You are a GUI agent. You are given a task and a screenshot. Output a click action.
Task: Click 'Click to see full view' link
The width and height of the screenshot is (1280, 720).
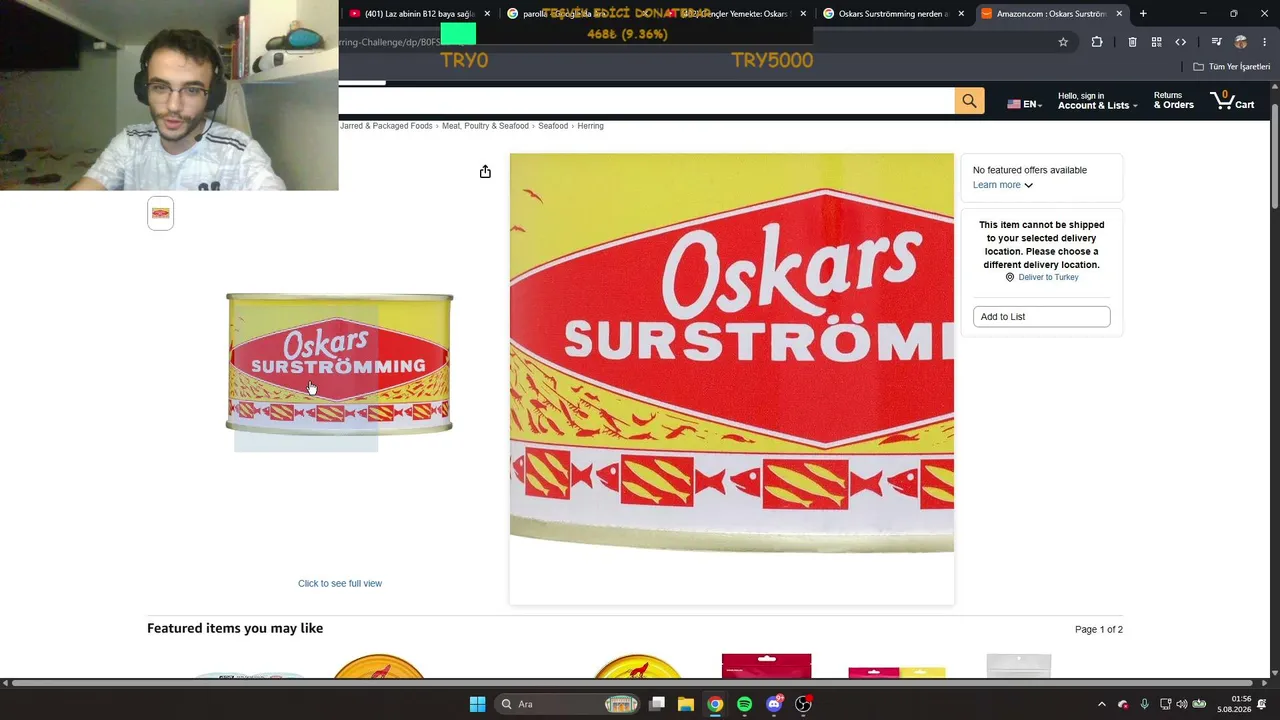point(340,584)
